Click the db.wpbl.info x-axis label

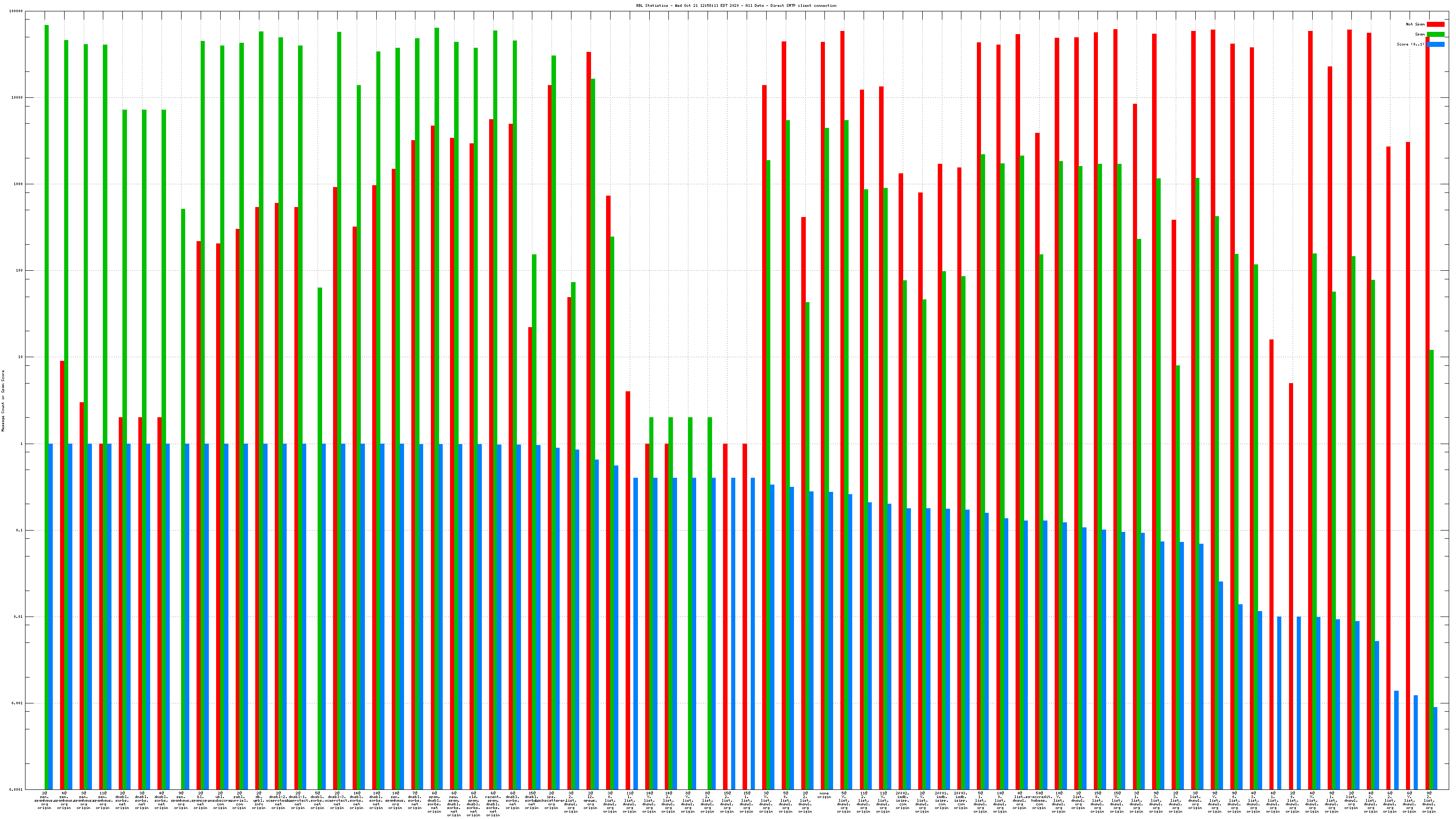coord(259,800)
